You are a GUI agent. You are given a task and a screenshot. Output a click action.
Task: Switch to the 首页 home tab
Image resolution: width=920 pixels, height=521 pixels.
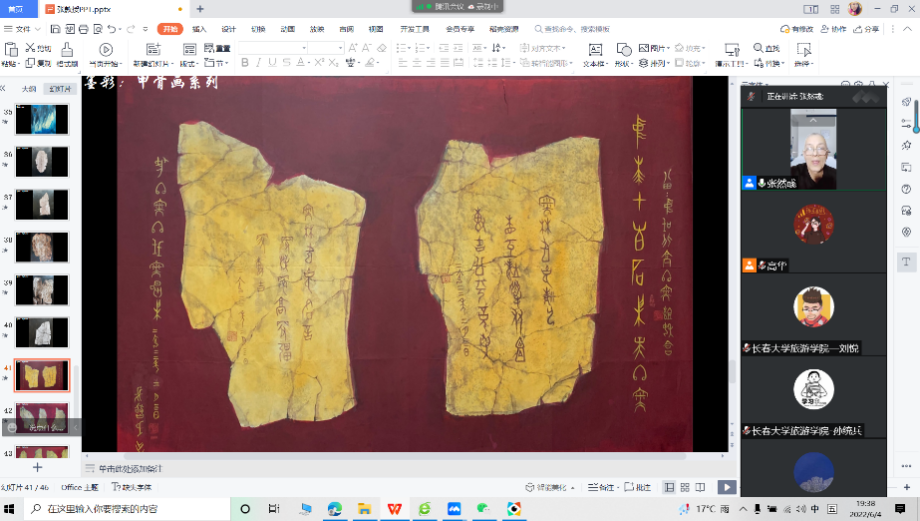click(16, 9)
